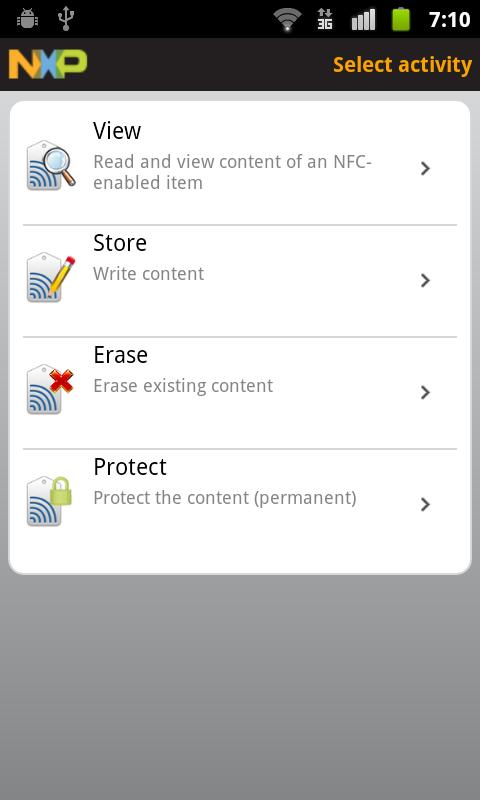
Task: Choose 'Protect the content (permanent)' text
Action: point(224,498)
